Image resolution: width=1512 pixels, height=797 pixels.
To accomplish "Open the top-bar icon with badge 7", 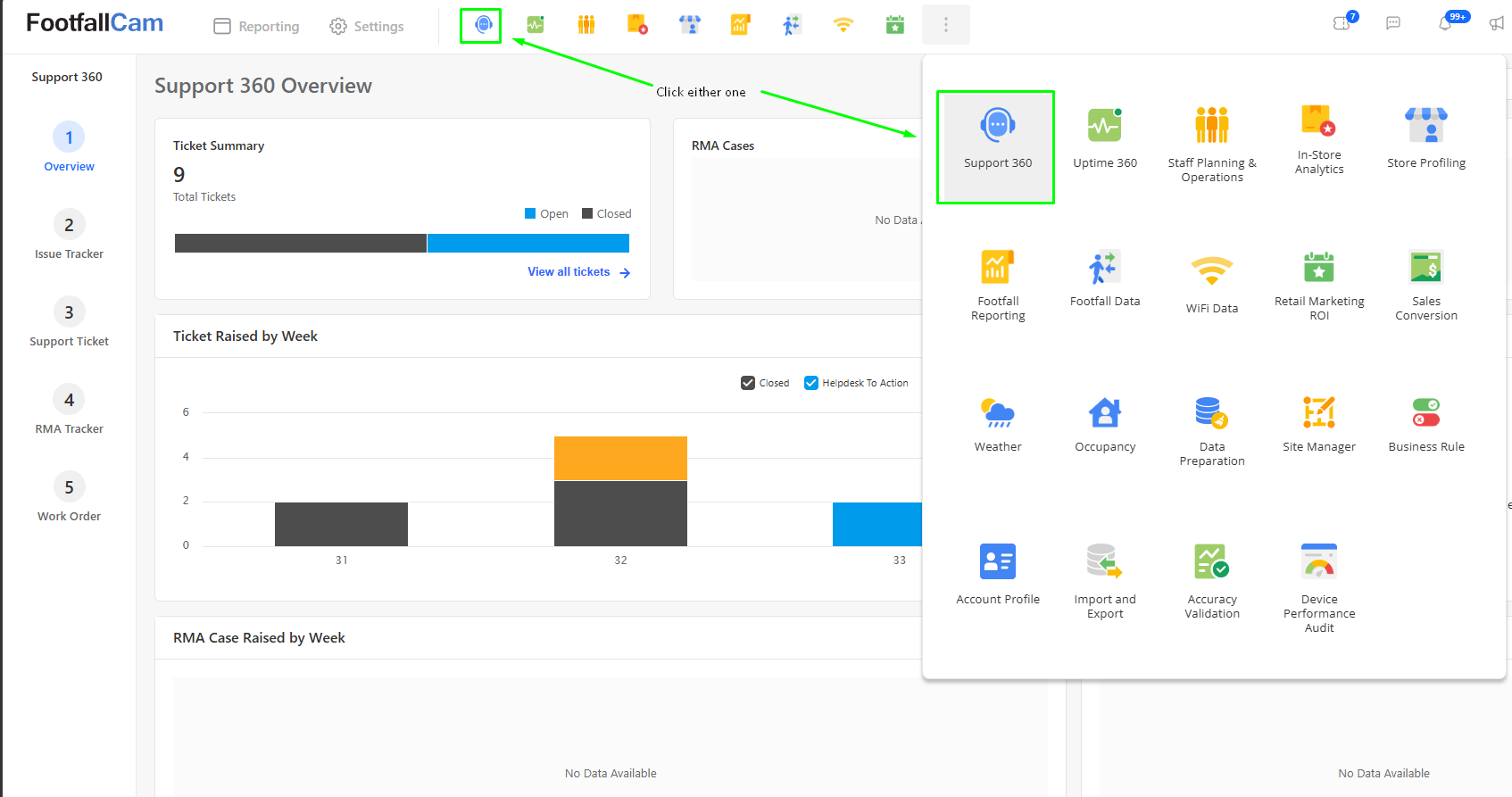I will tap(1342, 23).
